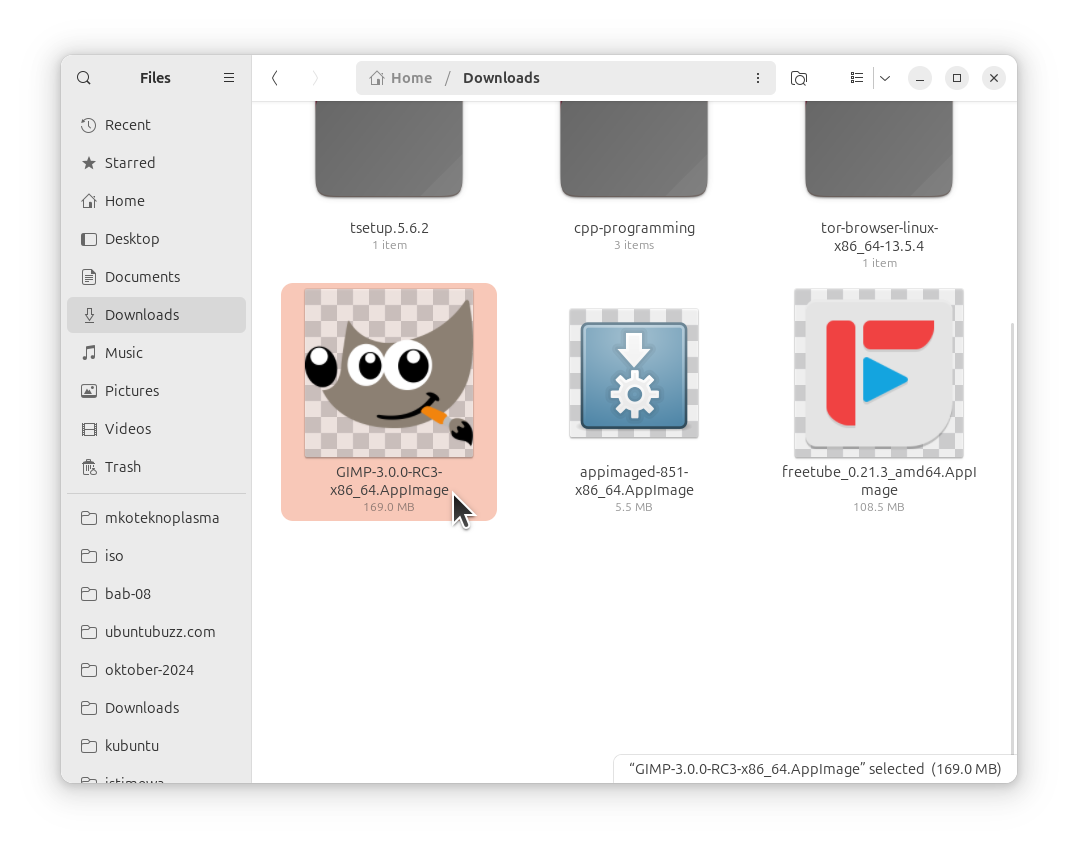Open Starred in sidebar

click(x=156, y=163)
